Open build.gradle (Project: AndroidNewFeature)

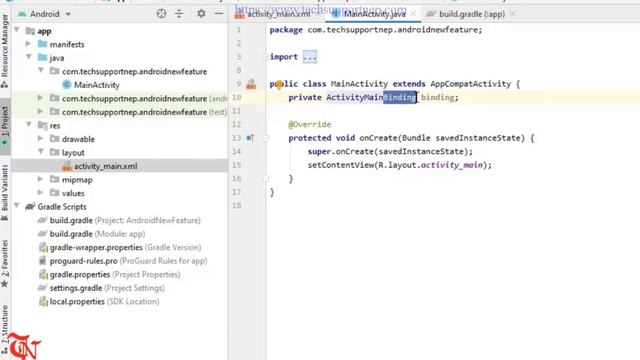(125, 220)
